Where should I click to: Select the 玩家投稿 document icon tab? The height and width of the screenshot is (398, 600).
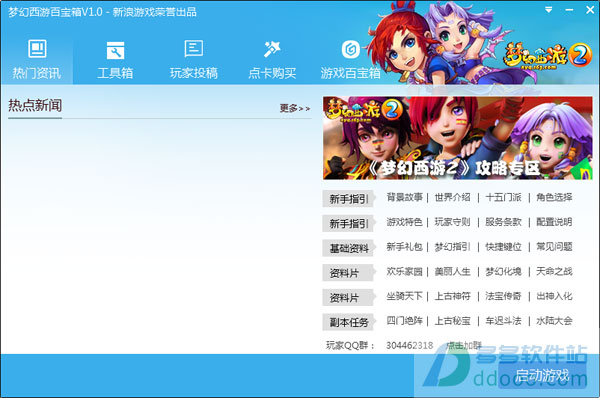(x=194, y=59)
